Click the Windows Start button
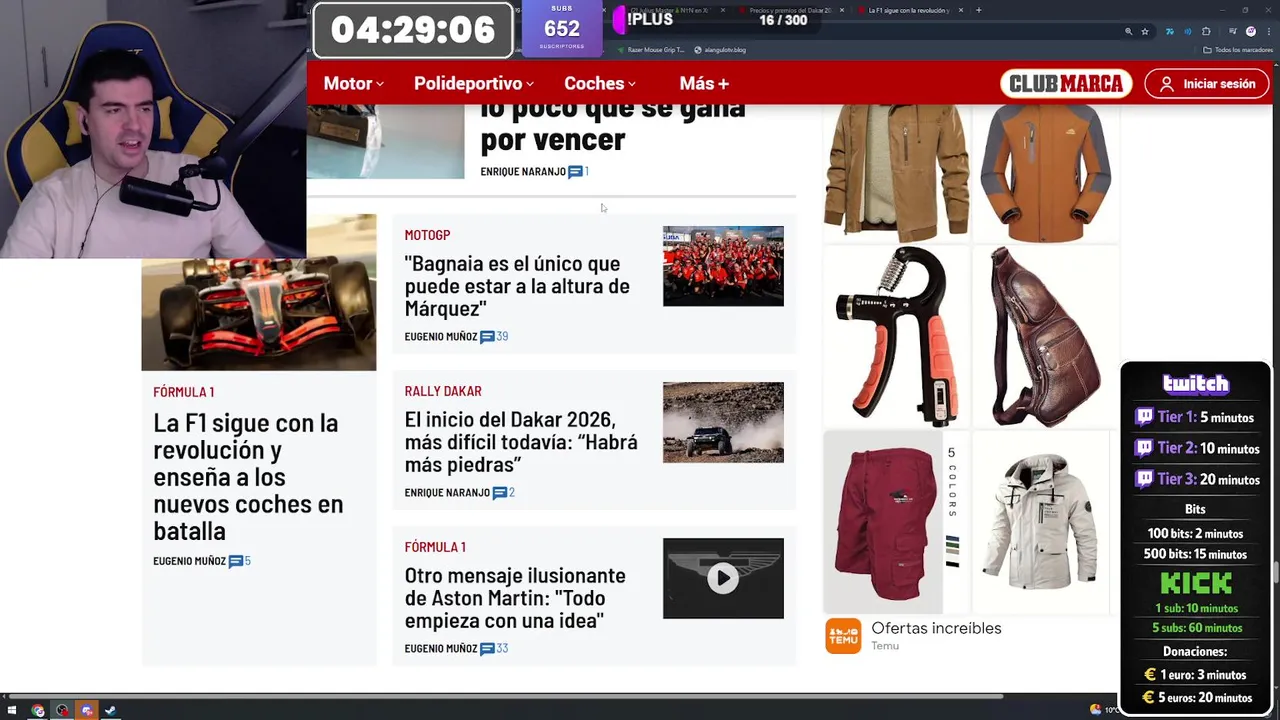Viewport: 1280px width, 720px height. tap(12, 711)
